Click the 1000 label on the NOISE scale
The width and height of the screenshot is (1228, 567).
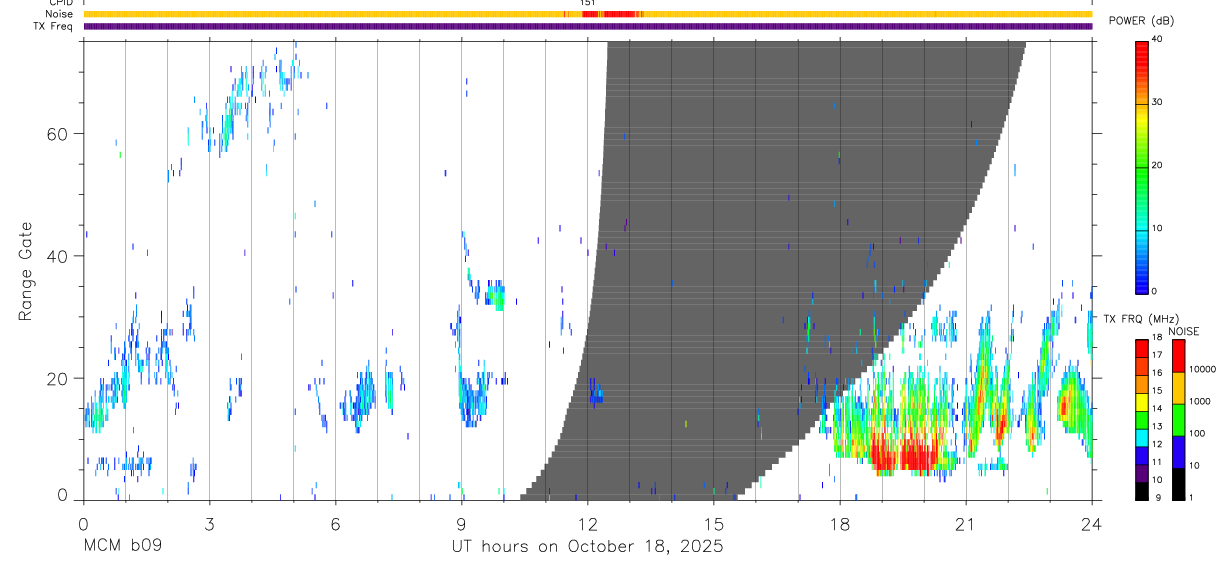tap(1199, 401)
